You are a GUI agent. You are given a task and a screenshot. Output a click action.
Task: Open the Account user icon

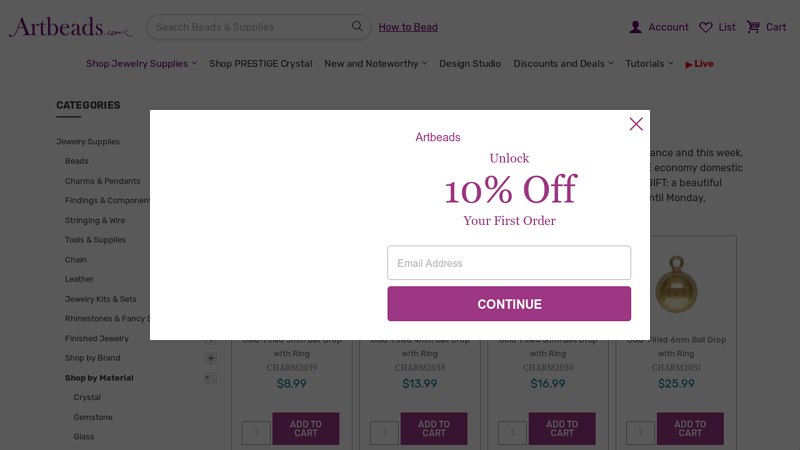tap(636, 27)
